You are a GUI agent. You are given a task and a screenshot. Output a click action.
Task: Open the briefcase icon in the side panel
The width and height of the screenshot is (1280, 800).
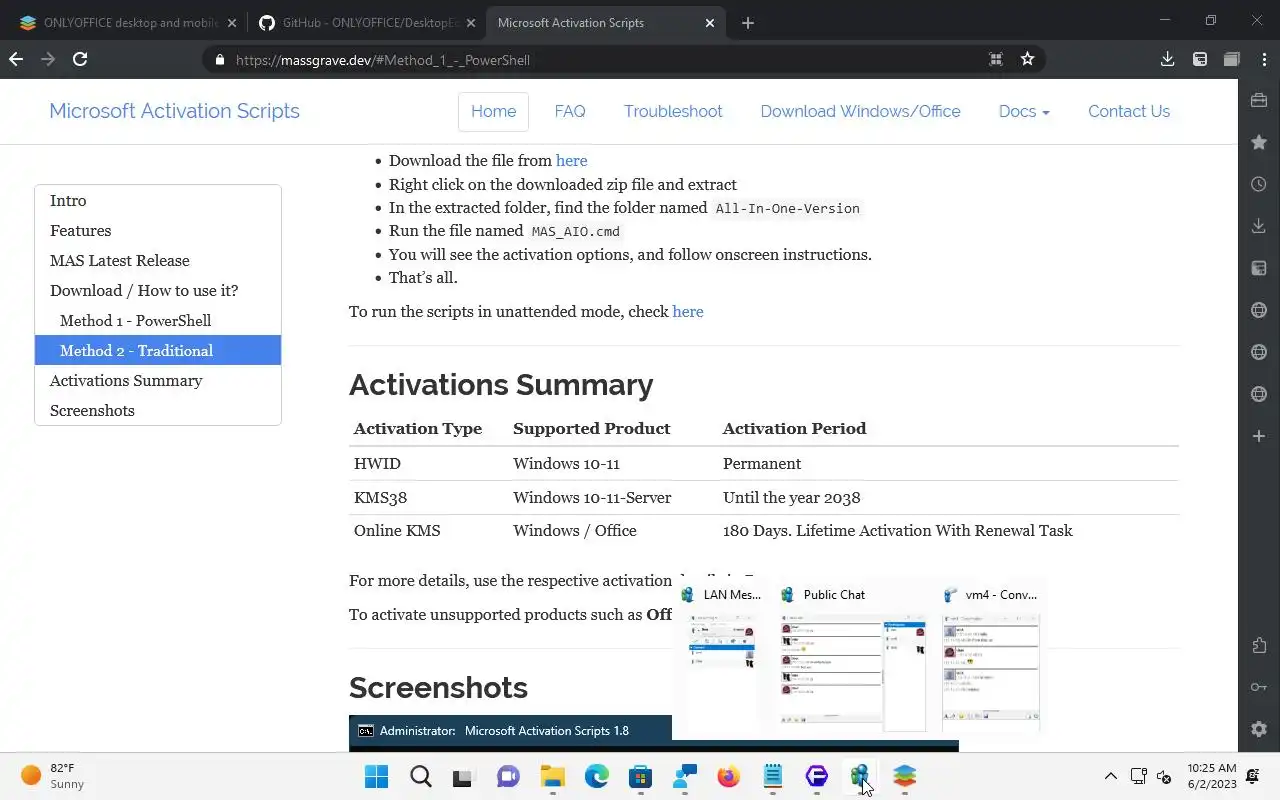point(1259,100)
